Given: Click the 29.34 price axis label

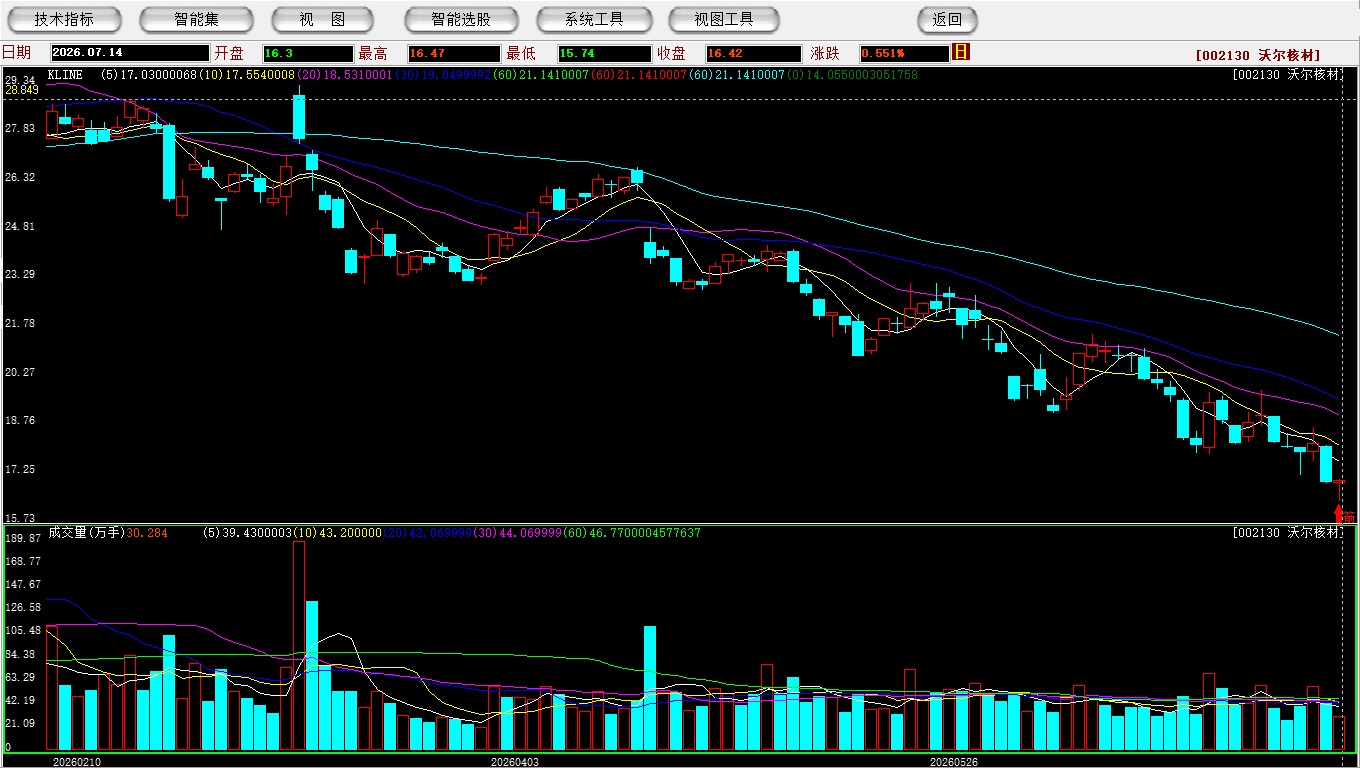Looking at the screenshot, I should pos(20,80).
